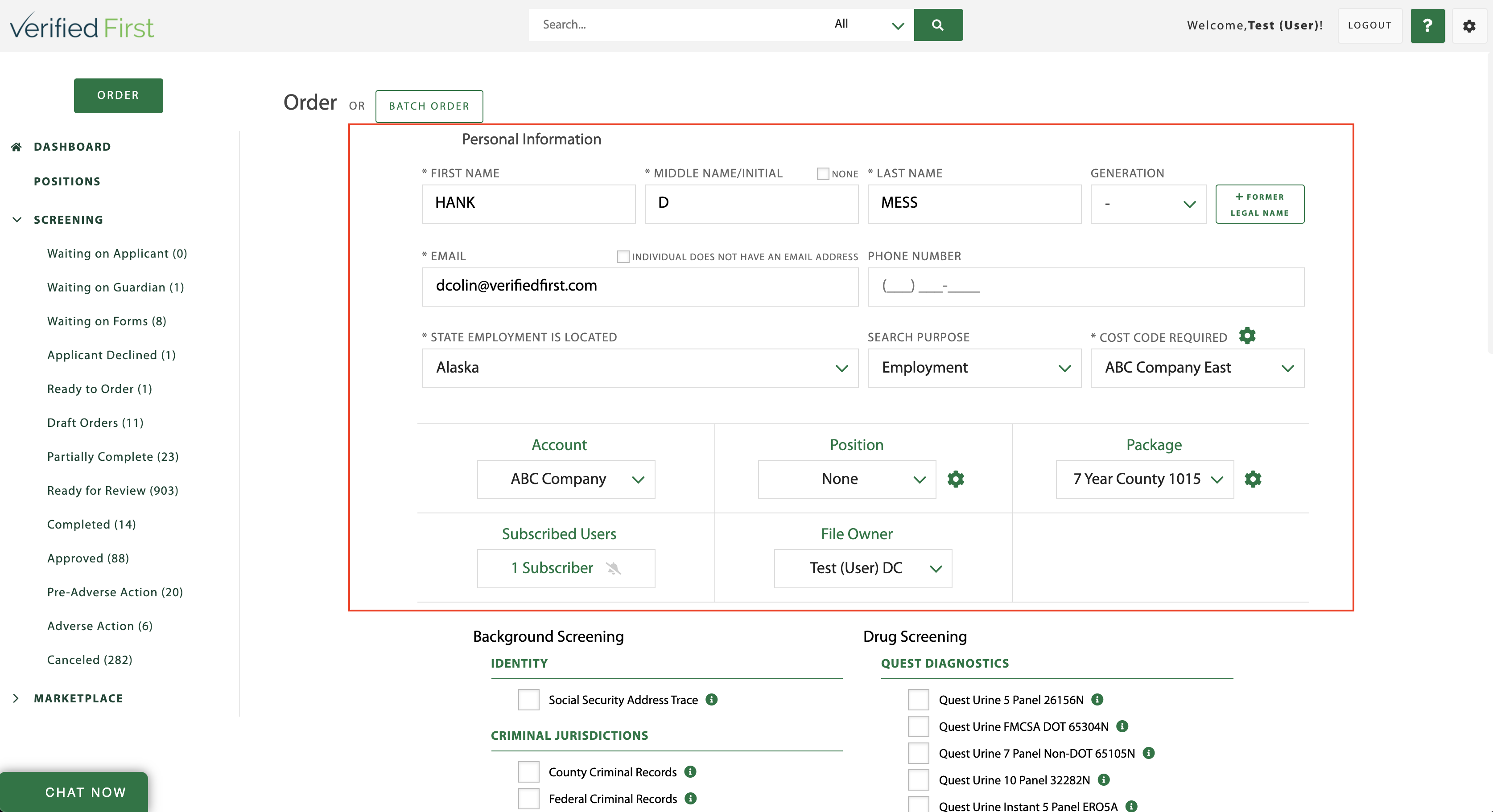Open Ready for Review (903) list

click(112, 490)
